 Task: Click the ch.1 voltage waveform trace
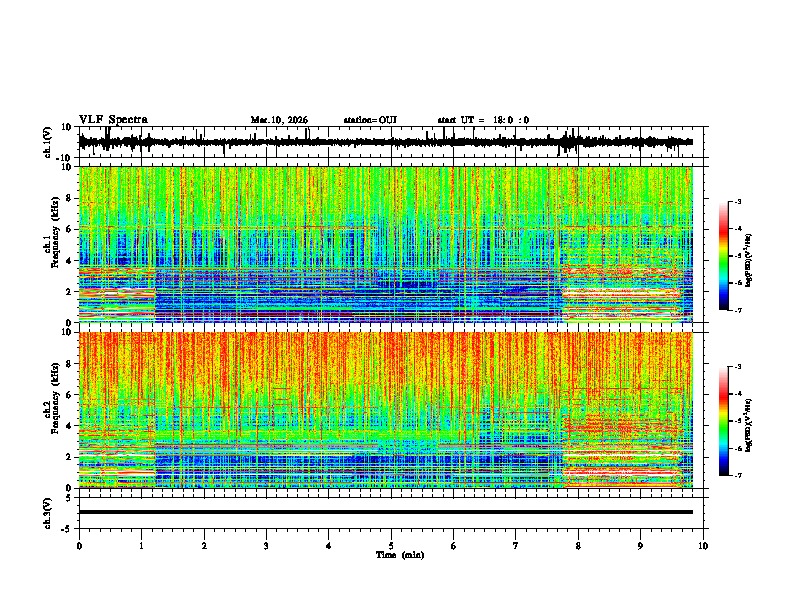pyautogui.click(x=386, y=142)
